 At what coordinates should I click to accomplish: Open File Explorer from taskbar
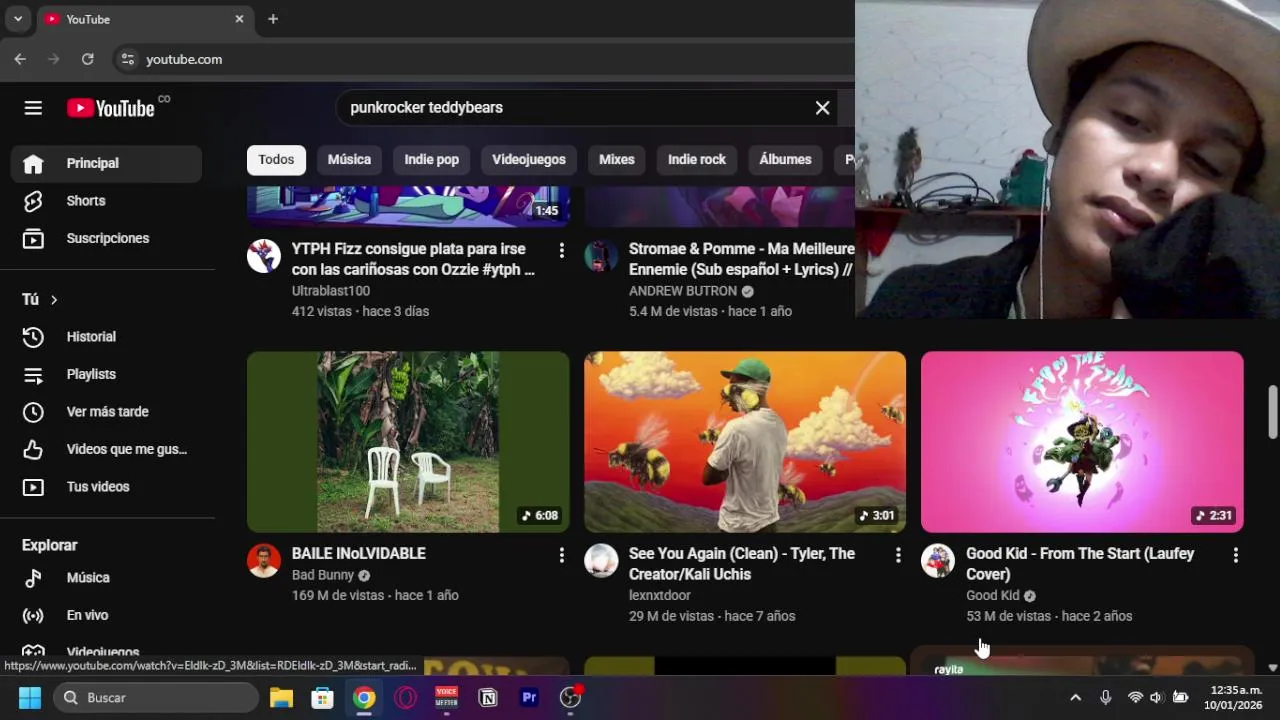(x=281, y=698)
